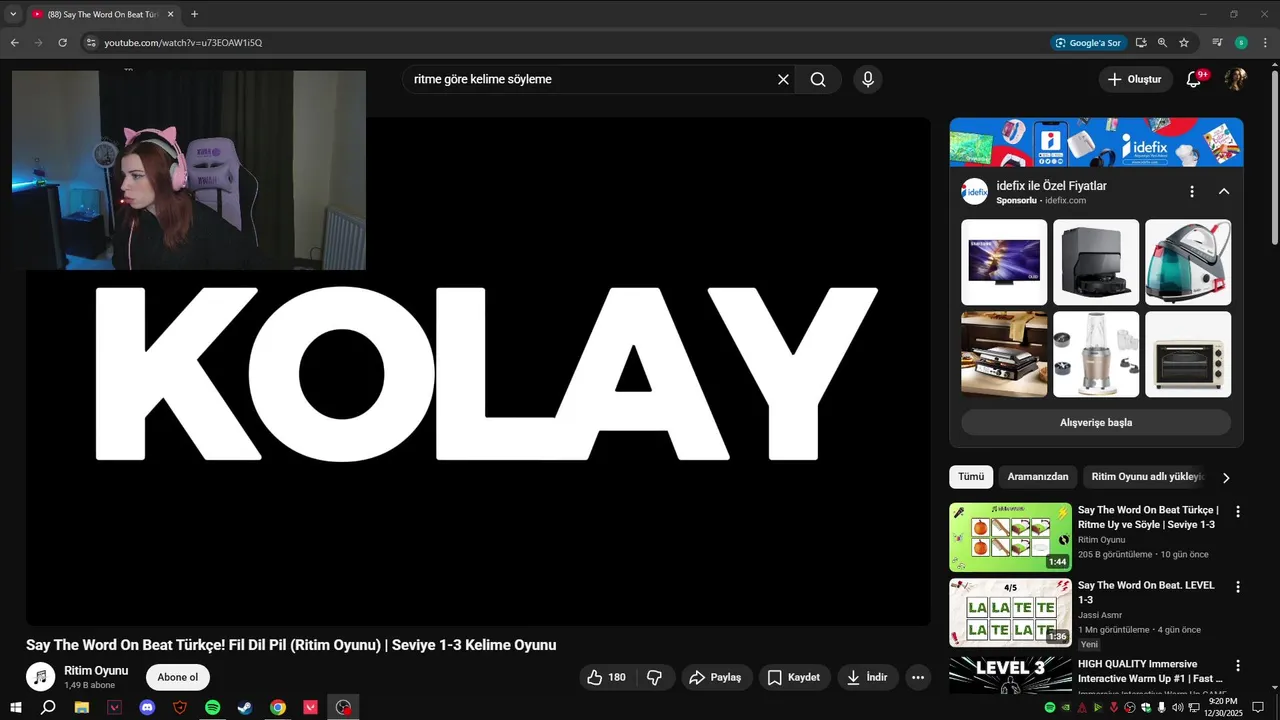Open volume control in system tray
The width and height of the screenshot is (1280, 720).
1177,707
